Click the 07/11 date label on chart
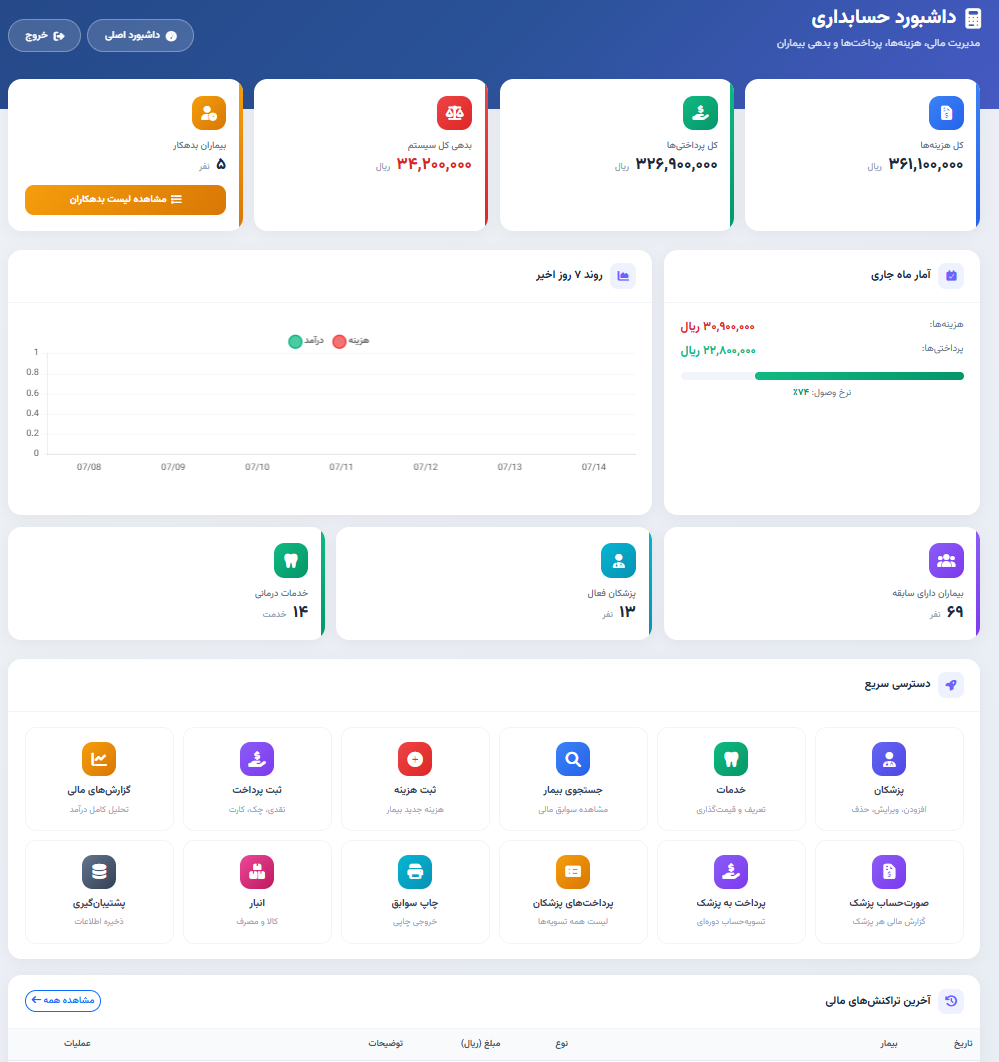999x1062 pixels. point(341,467)
